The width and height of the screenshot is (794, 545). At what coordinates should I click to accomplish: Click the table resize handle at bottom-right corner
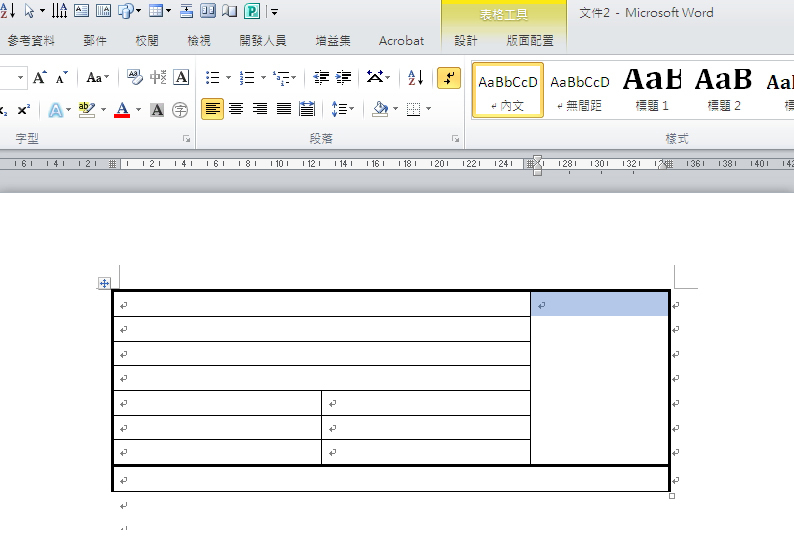point(672,496)
